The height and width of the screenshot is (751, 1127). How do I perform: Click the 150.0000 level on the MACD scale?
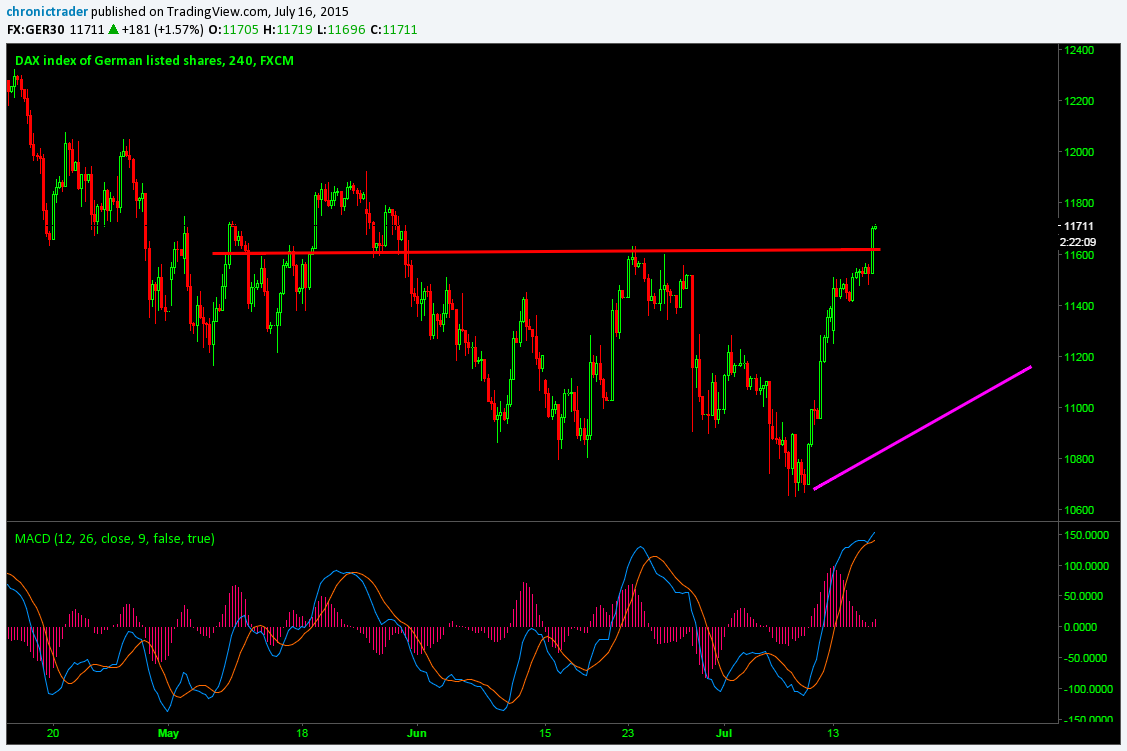coord(1086,535)
